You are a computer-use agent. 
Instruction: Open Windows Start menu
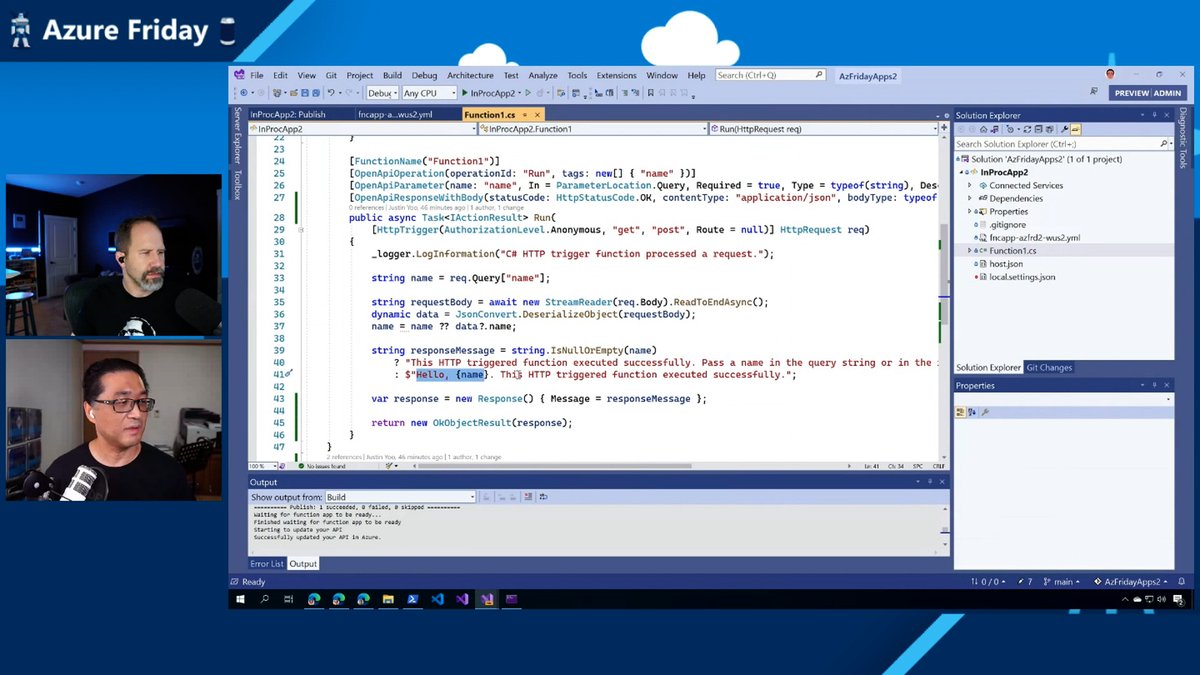pos(240,599)
